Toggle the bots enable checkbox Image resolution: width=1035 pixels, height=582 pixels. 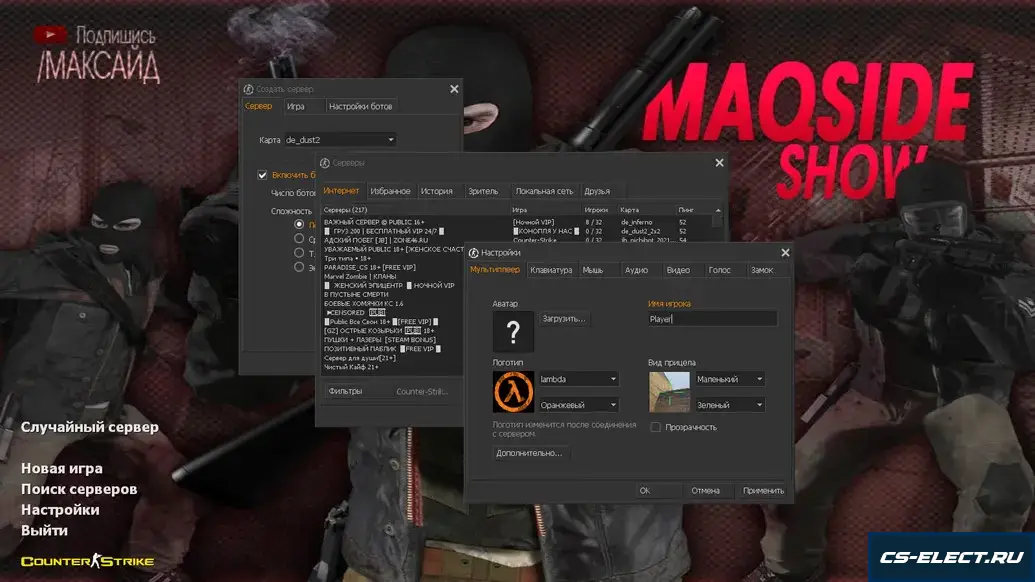[263, 175]
